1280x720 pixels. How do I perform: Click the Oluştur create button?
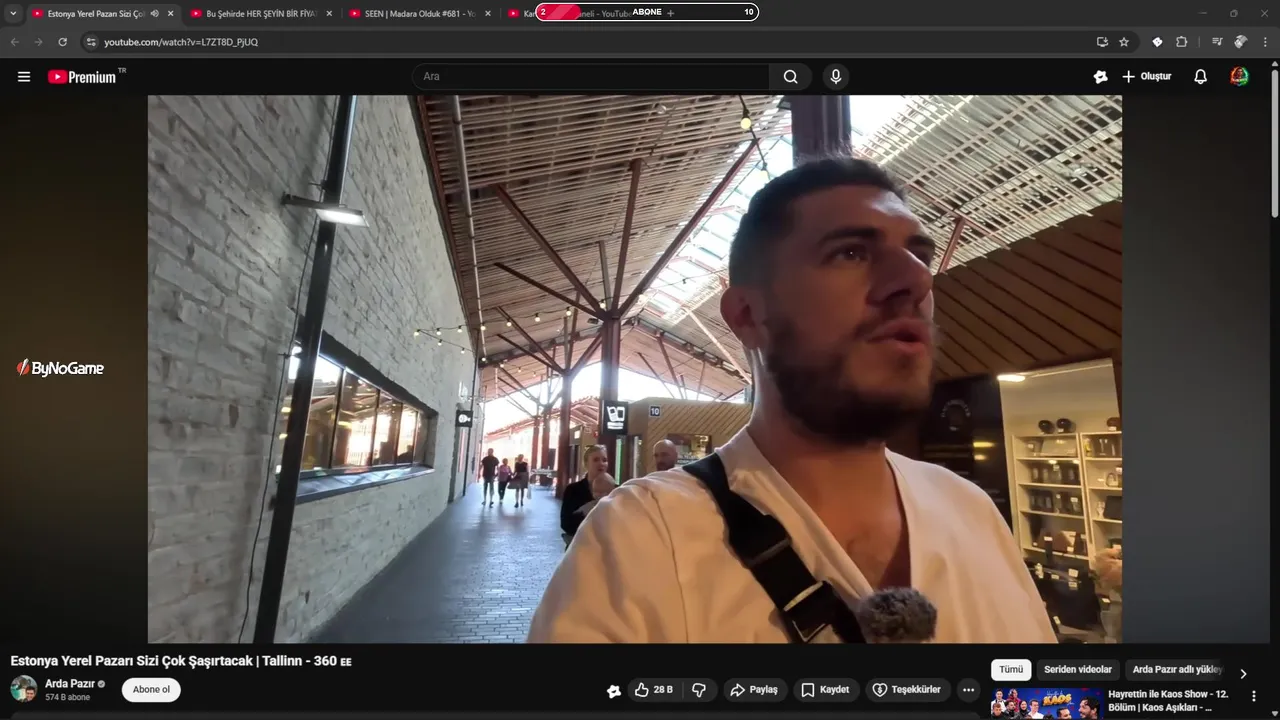[1146, 77]
